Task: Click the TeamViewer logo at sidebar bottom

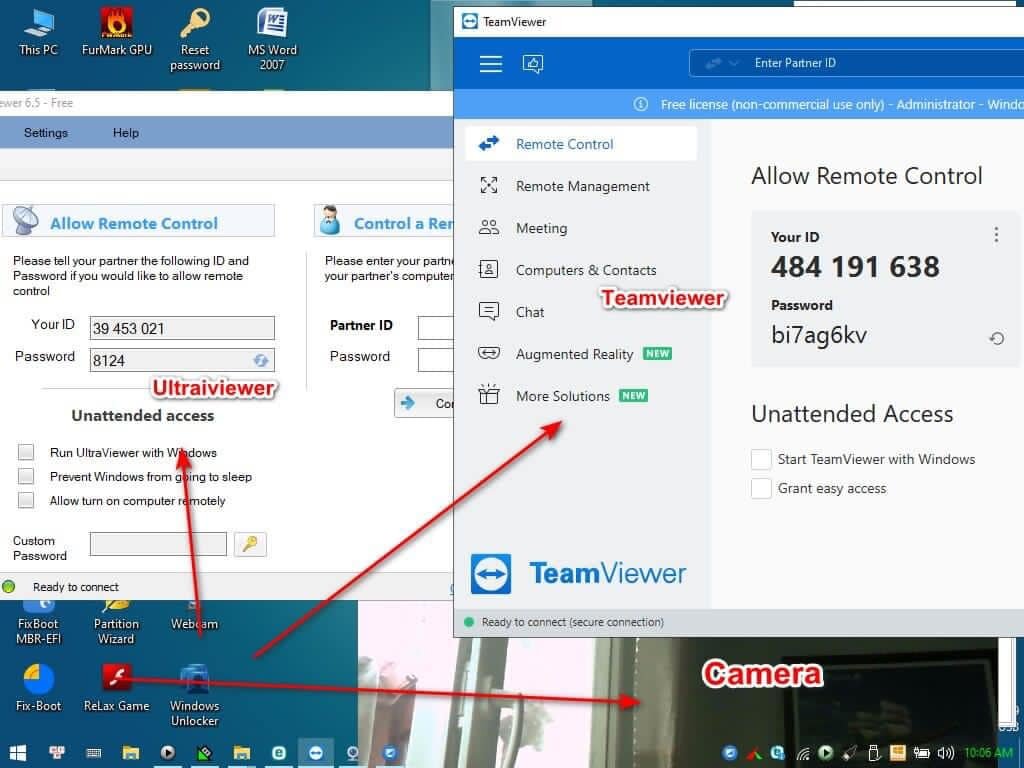Action: [577, 573]
